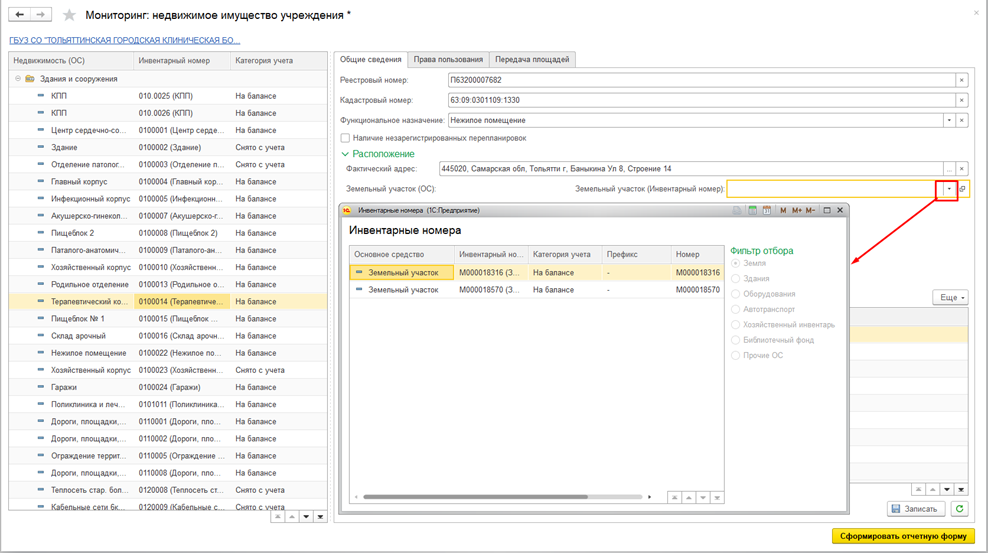Select the Здания filter radio button
Viewport: 988px width, 553px height.
click(735, 278)
